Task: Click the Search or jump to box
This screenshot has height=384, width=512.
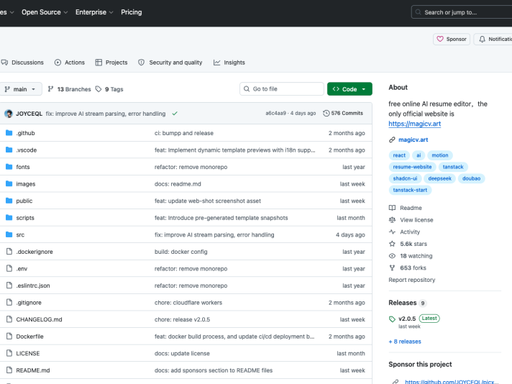Action: click(x=462, y=12)
